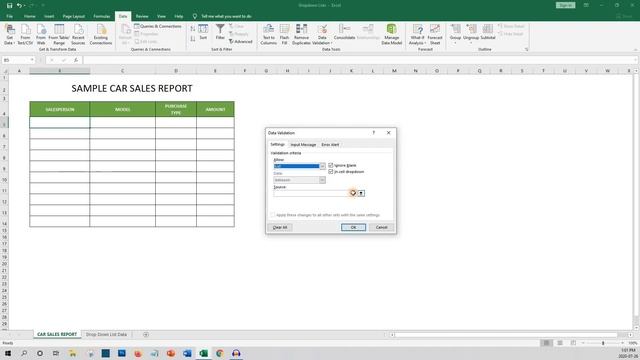Click the Ungroup outline button
The width and height of the screenshot is (640, 360).
tap(471, 34)
